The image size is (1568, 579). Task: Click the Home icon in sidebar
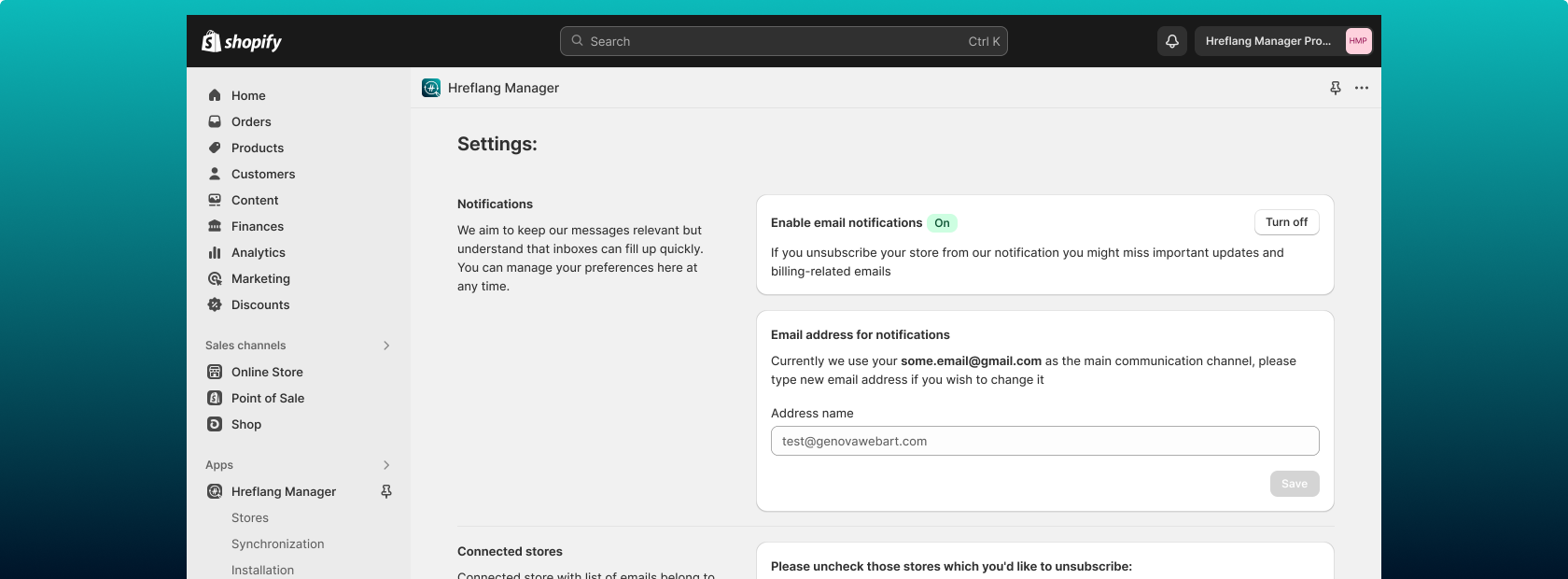pyautogui.click(x=215, y=95)
